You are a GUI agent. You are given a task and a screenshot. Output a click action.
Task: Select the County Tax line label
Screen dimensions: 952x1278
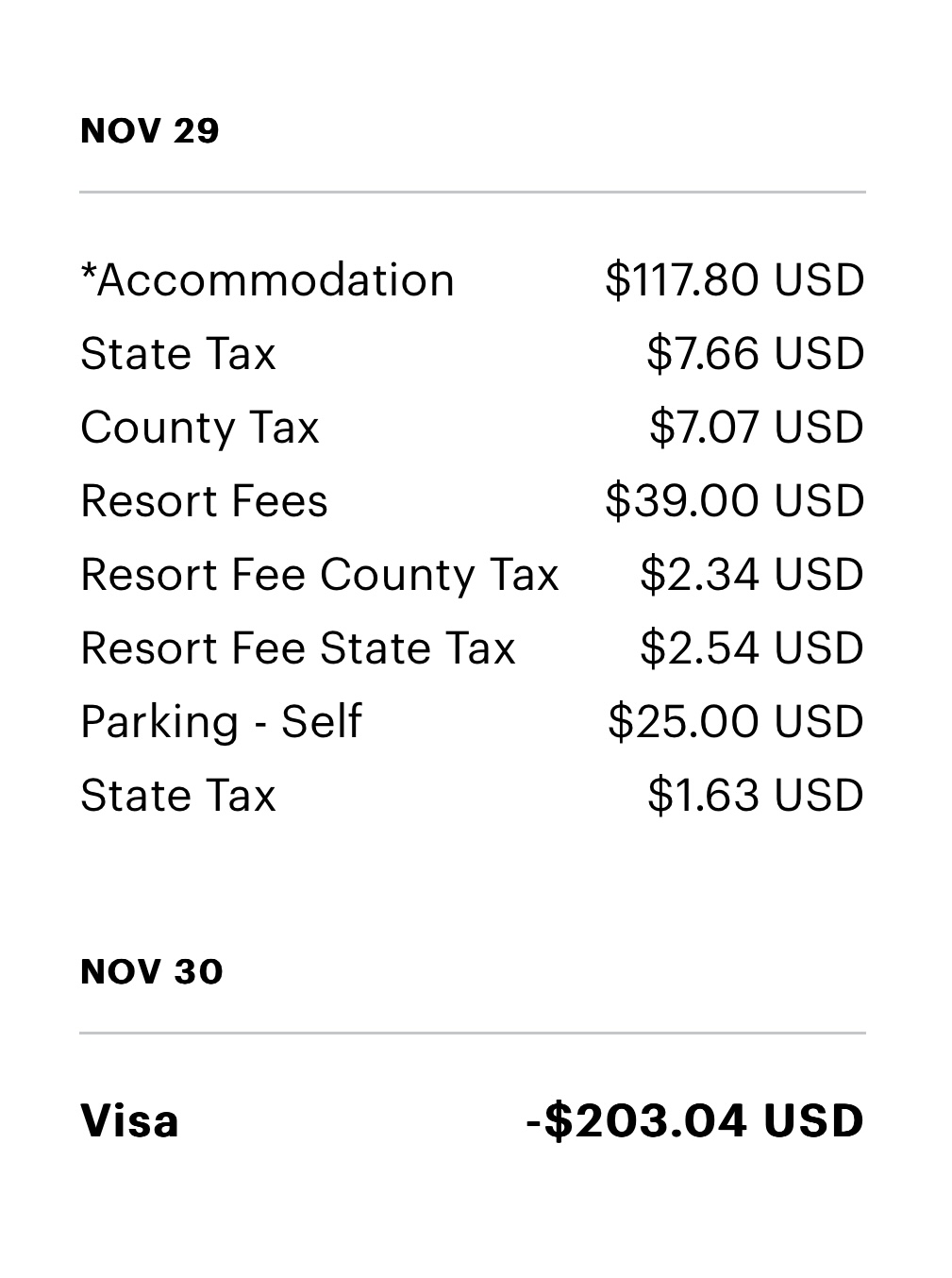[199, 428]
